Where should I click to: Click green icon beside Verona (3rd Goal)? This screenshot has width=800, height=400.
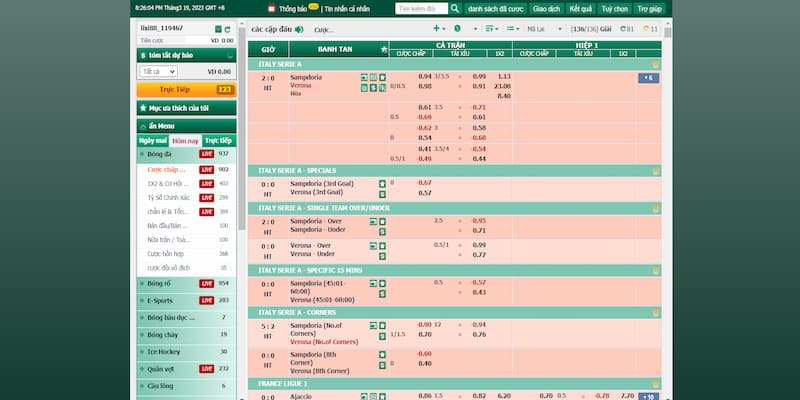(x=382, y=194)
